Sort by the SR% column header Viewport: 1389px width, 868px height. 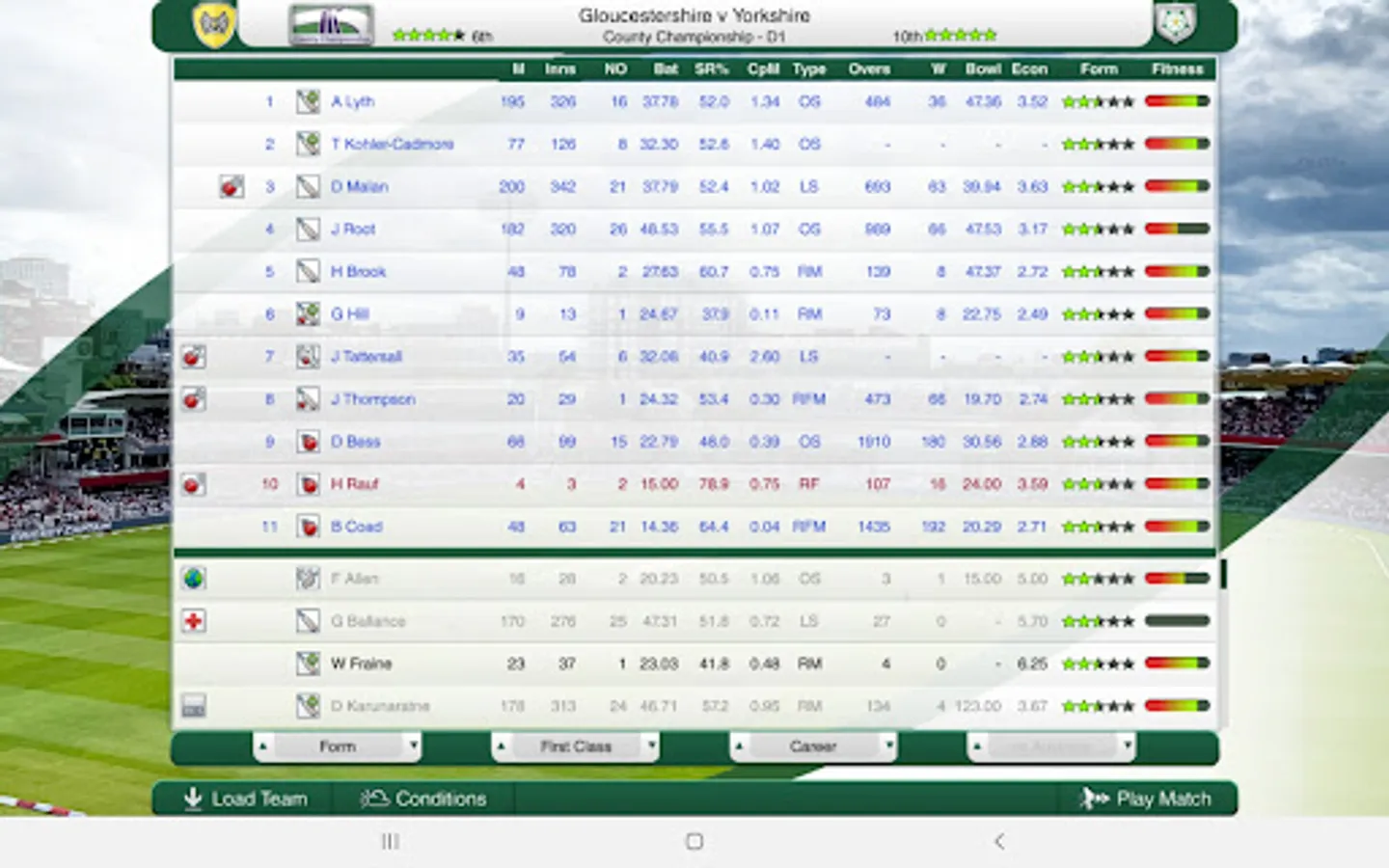[712, 68]
